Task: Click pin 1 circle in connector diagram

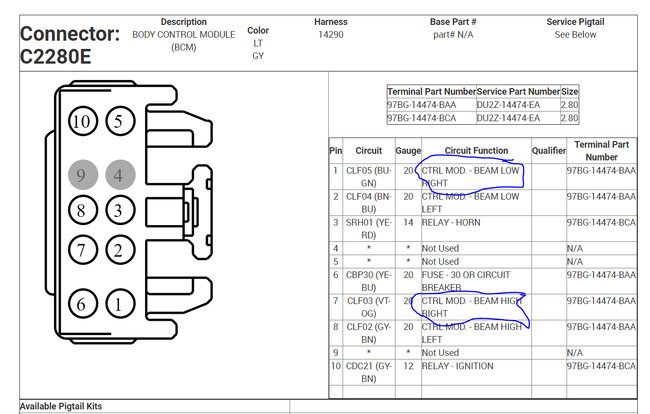Action: (120, 304)
